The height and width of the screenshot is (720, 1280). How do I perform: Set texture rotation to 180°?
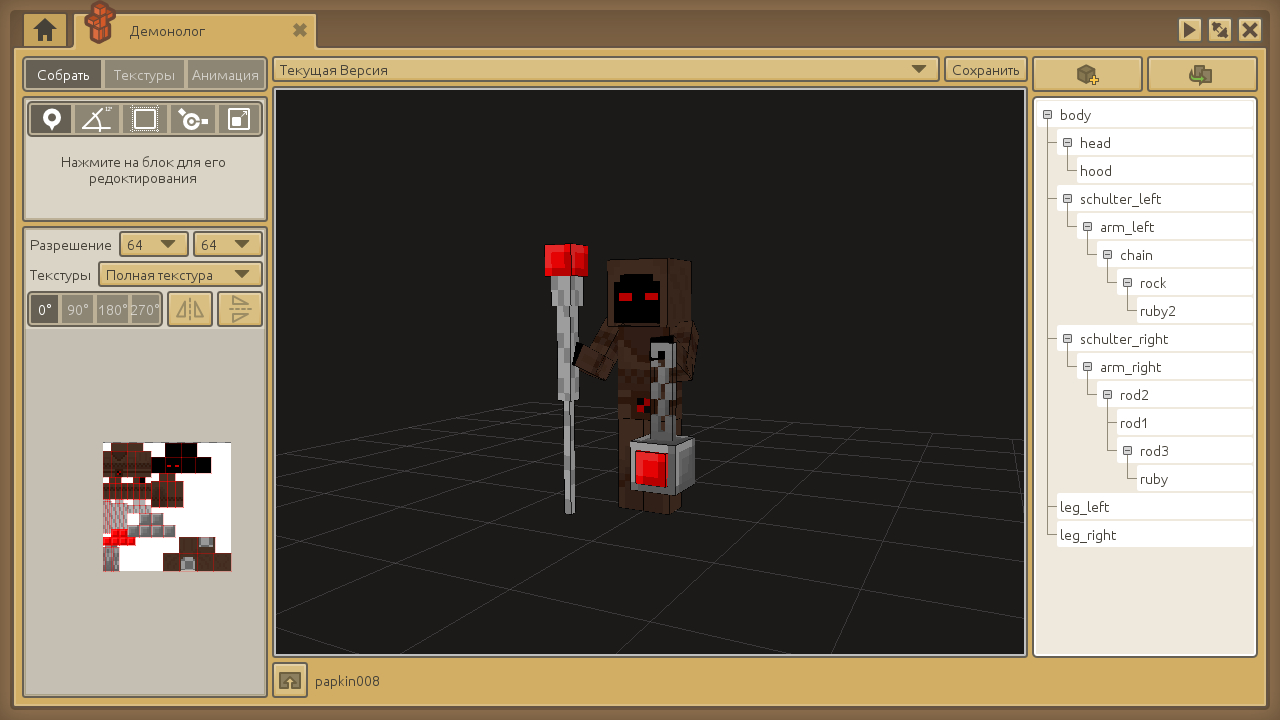(112, 310)
